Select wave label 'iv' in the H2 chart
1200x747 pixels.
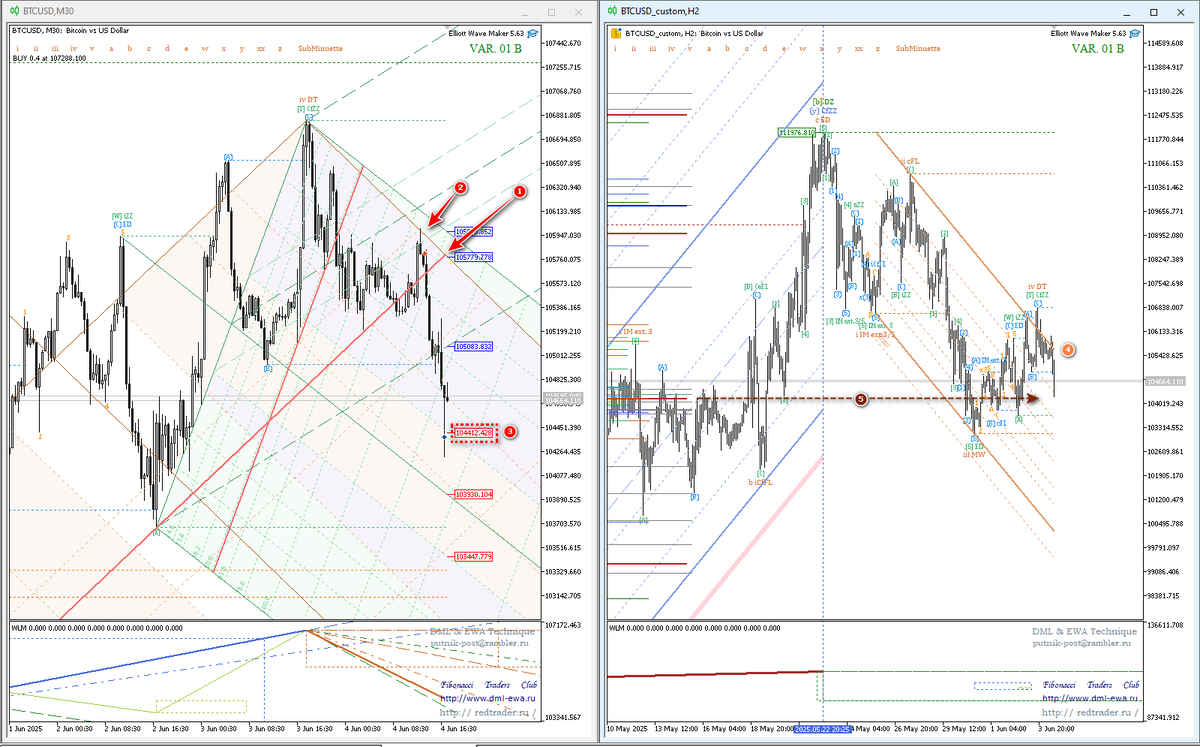[x=671, y=48]
